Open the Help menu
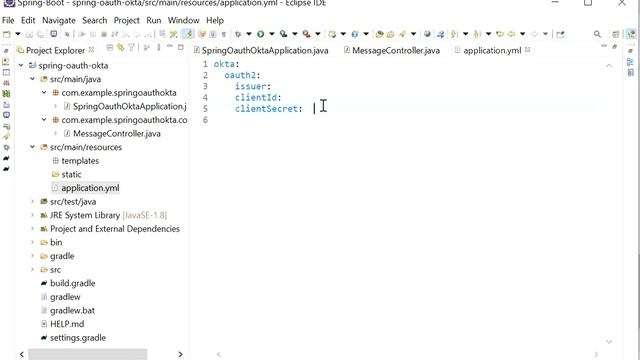The height and width of the screenshot is (360, 640). point(215,20)
